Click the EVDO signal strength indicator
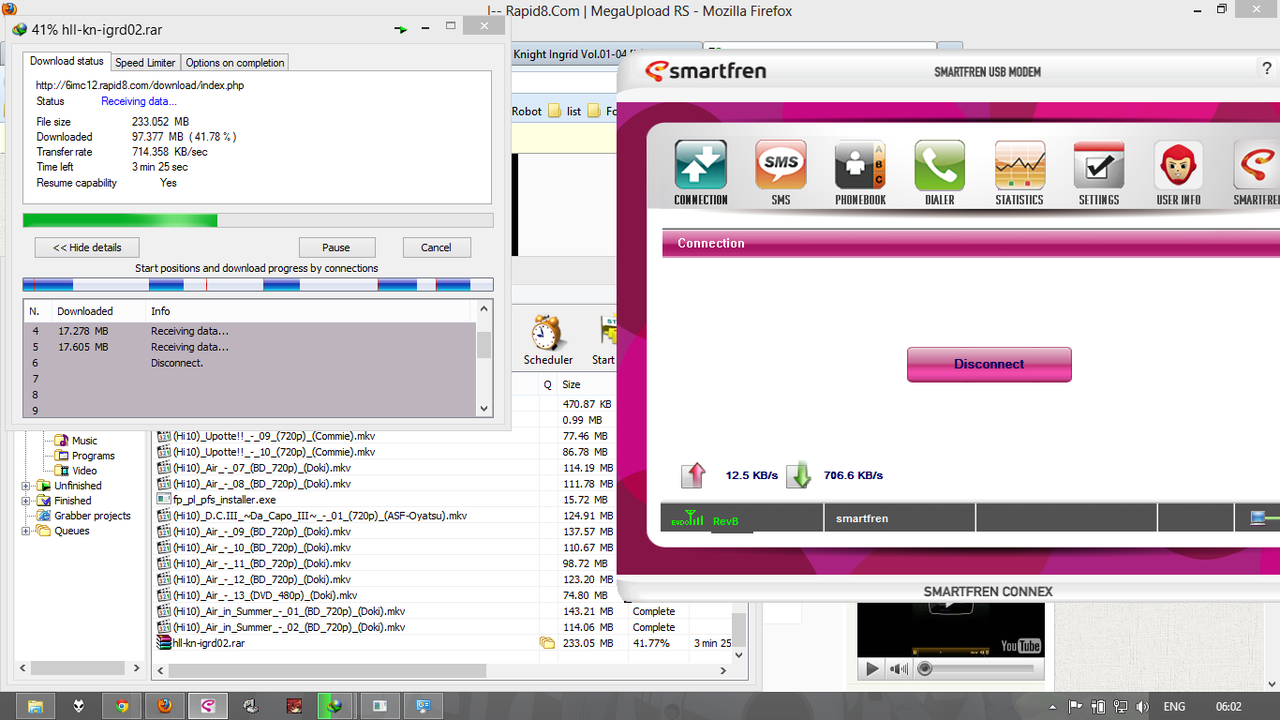 point(687,519)
